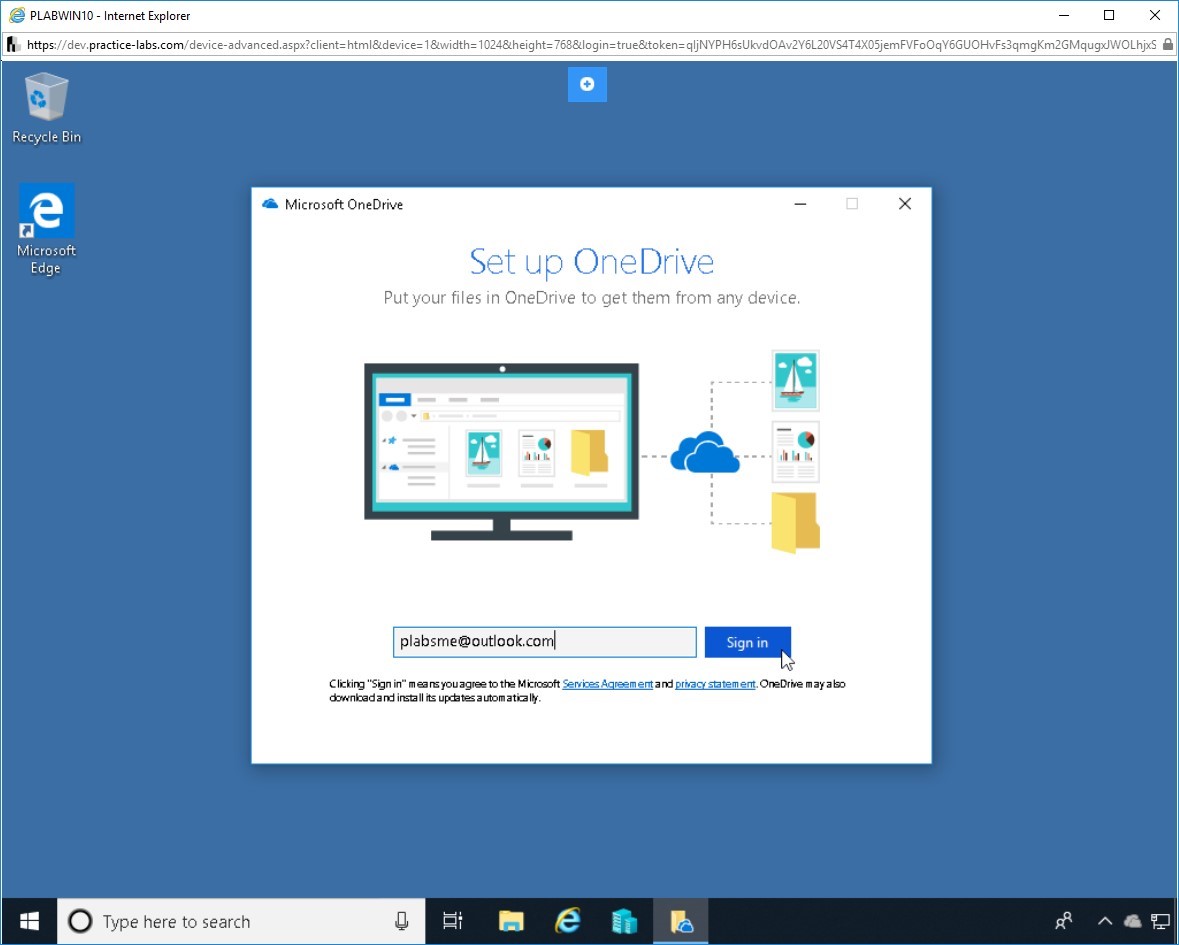
Task: Open the Services Agreement link
Action: point(608,684)
